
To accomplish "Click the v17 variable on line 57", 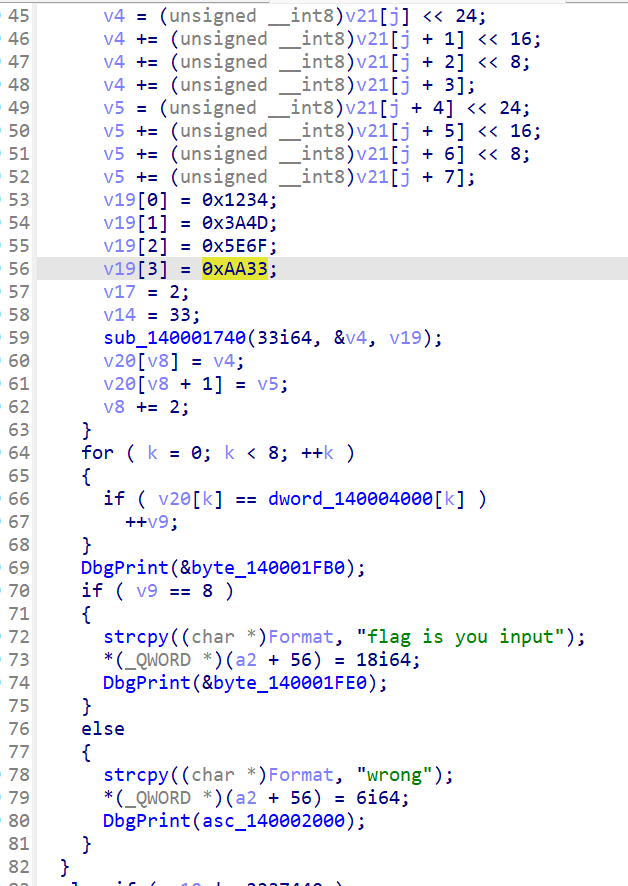I will 119,292.
